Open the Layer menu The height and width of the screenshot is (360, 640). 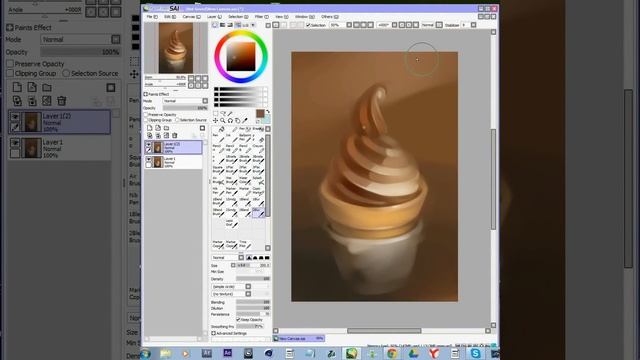214,17
